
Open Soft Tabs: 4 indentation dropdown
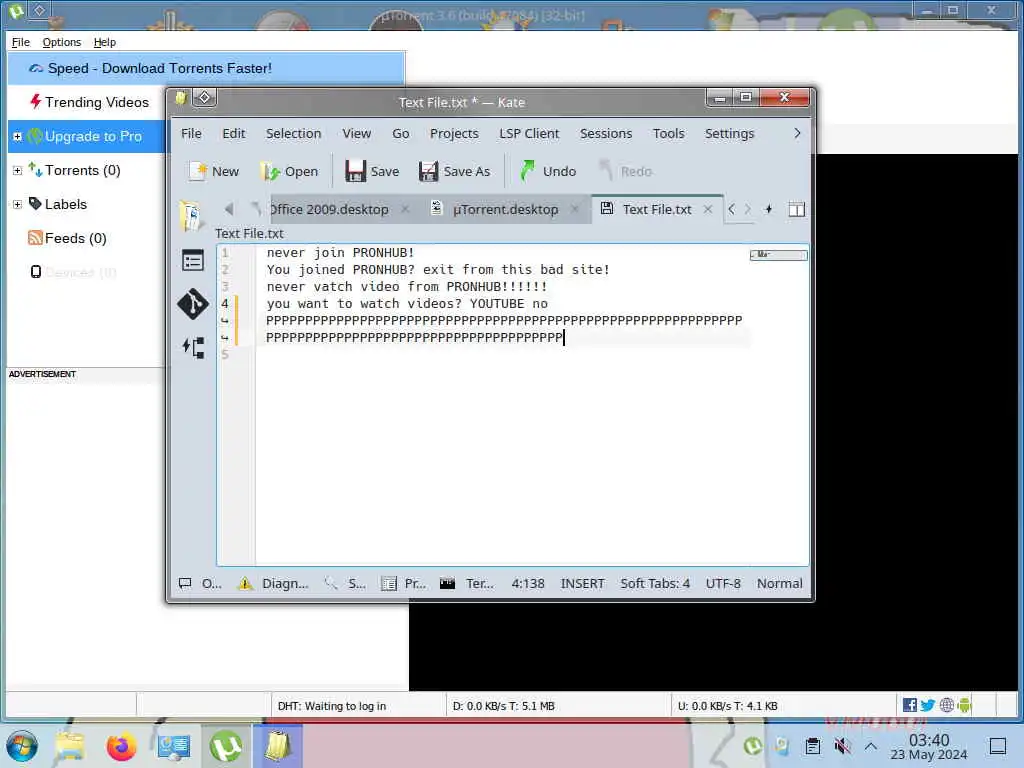pos(654,583)
